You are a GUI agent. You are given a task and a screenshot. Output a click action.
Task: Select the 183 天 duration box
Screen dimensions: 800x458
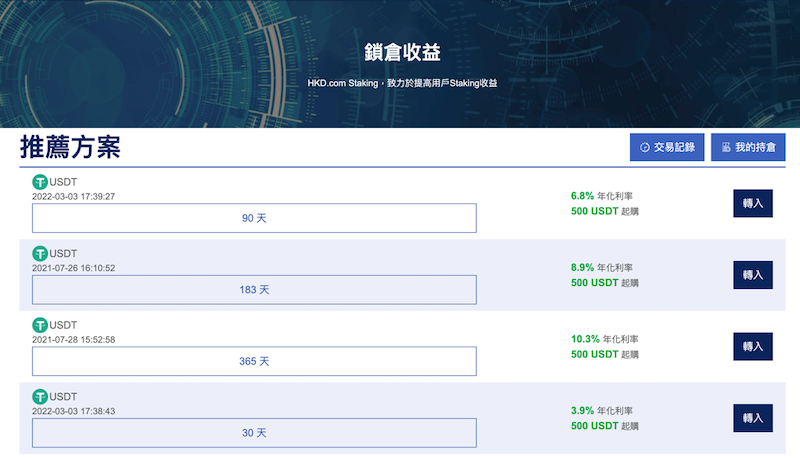point(254,290)
